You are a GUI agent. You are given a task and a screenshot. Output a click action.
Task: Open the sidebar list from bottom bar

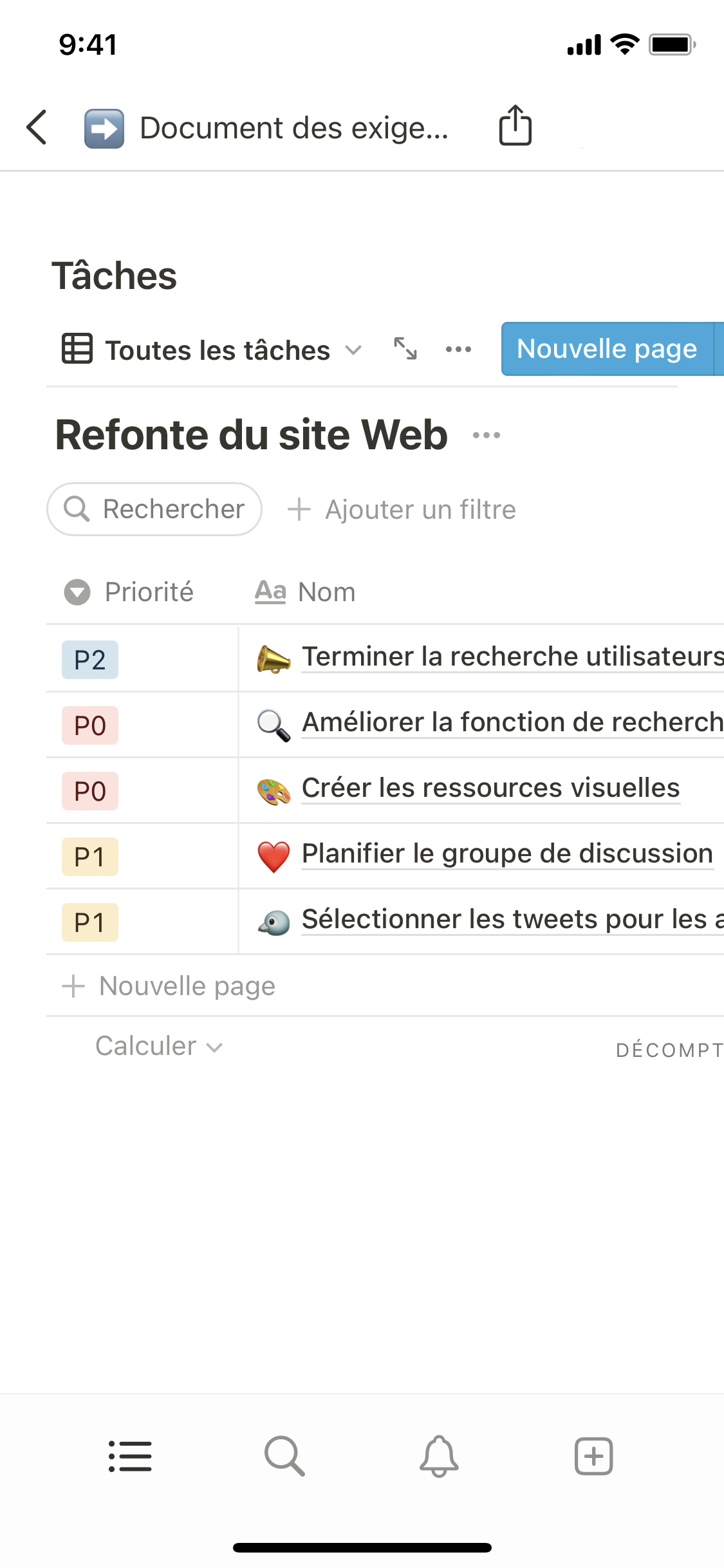[130, 1456]
